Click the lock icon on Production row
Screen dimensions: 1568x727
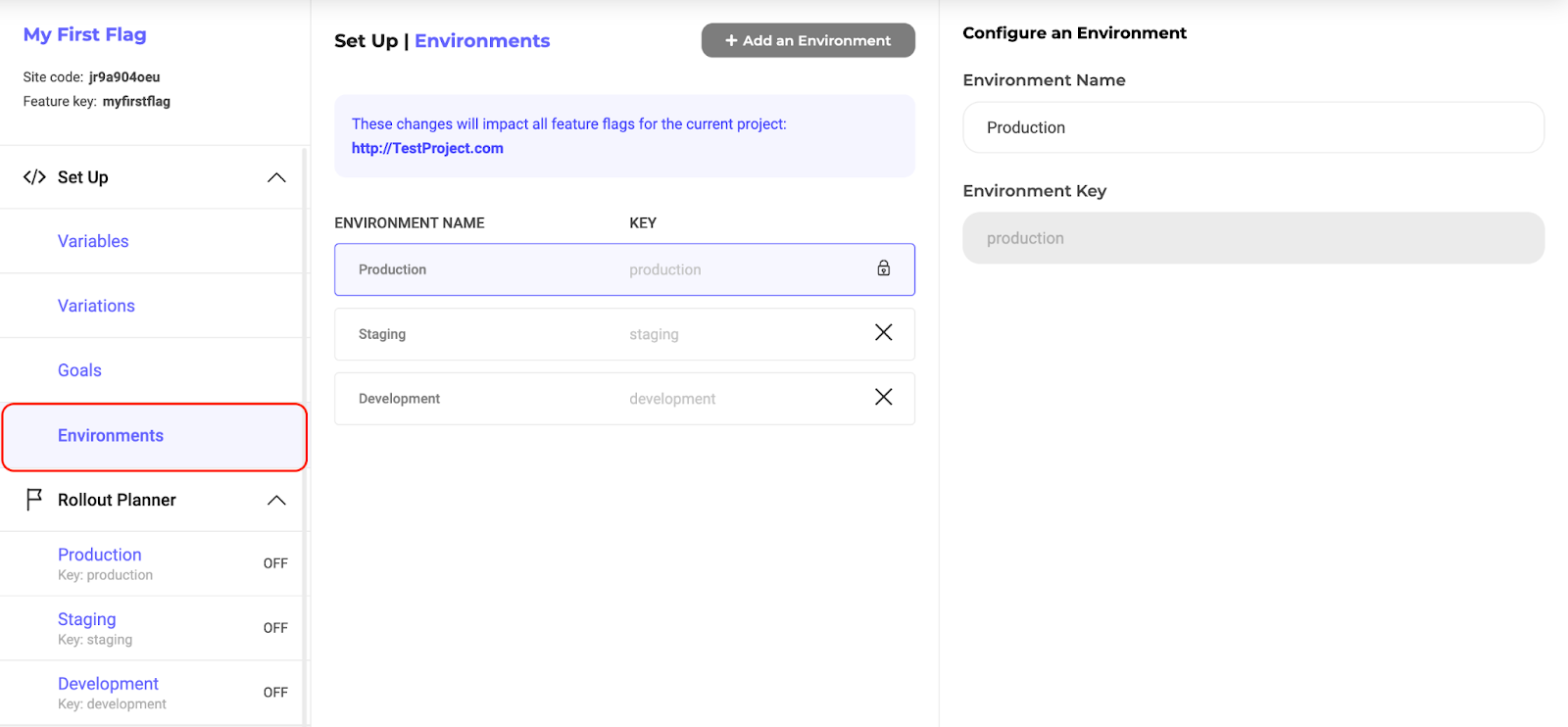pos(883,268)
